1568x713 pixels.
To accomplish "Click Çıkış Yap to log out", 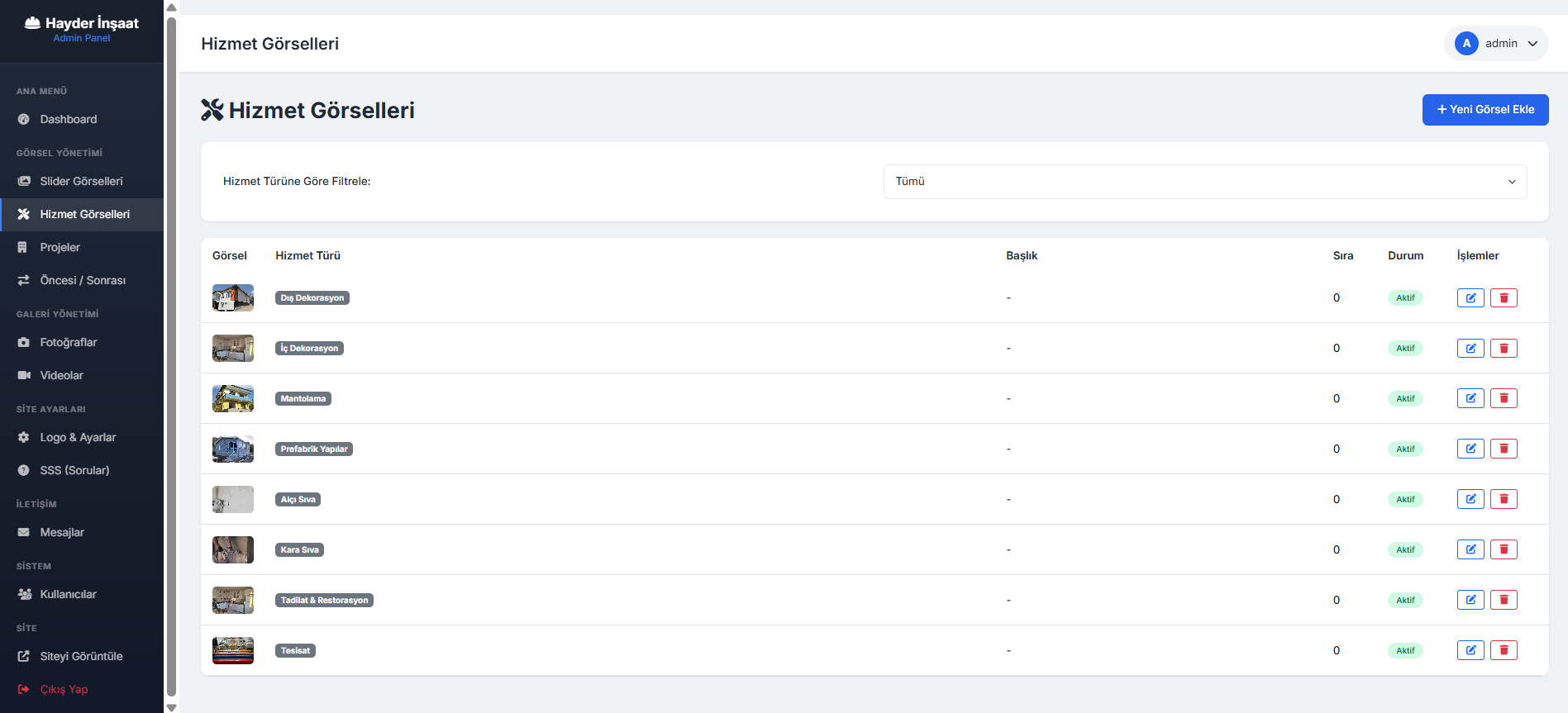I will pyautogui.click(x=82, y=690).
